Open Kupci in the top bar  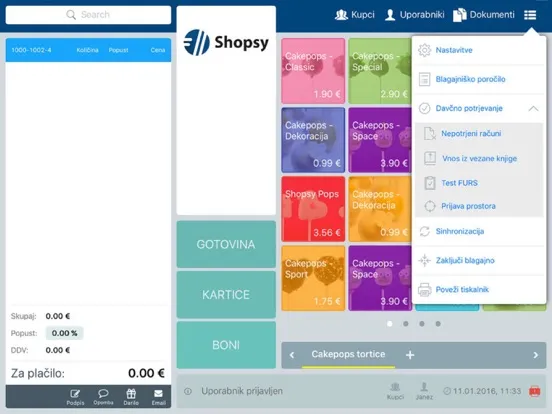coord(355,15)
